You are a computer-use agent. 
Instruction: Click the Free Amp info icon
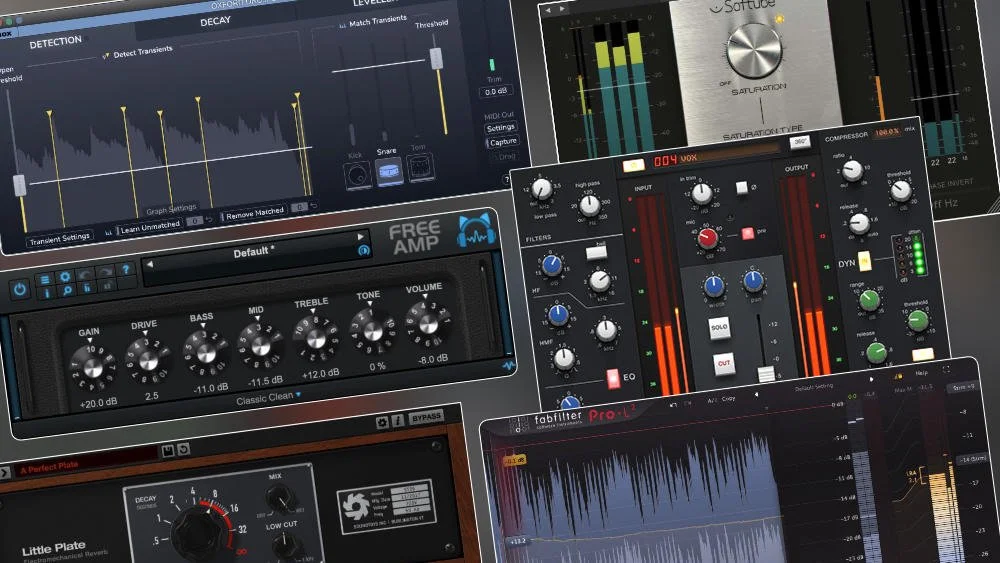coord(46,294)
